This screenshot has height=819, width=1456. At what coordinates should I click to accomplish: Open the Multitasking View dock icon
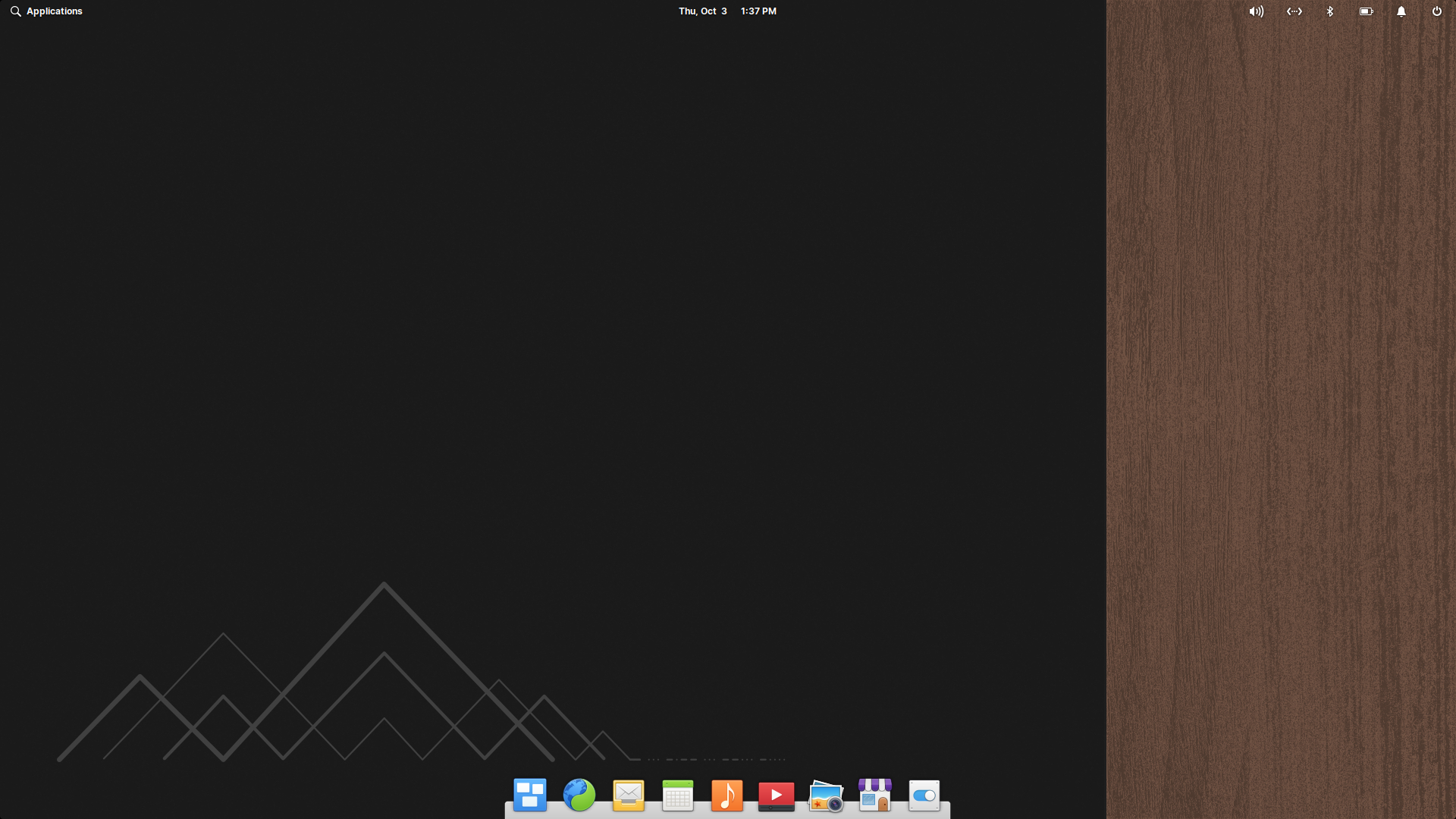[x=529, y=795]
